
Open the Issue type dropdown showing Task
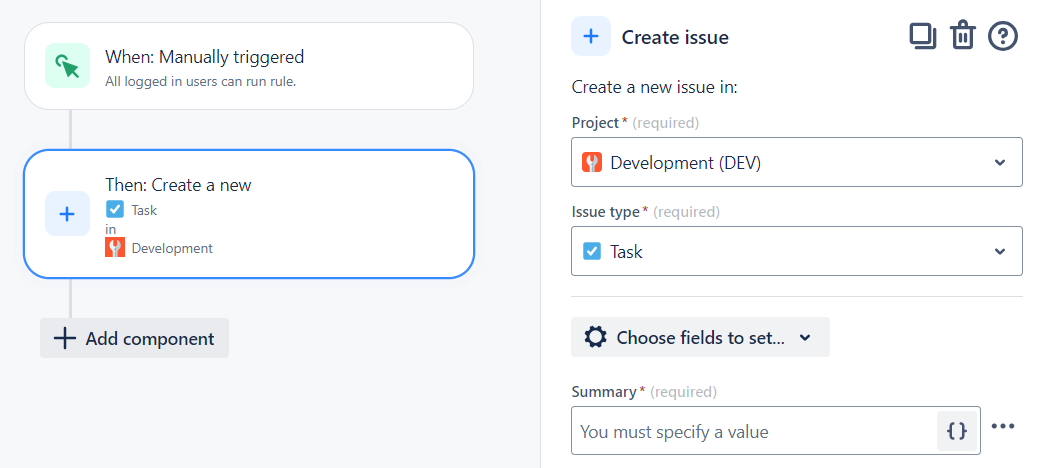tap(796, 251)
